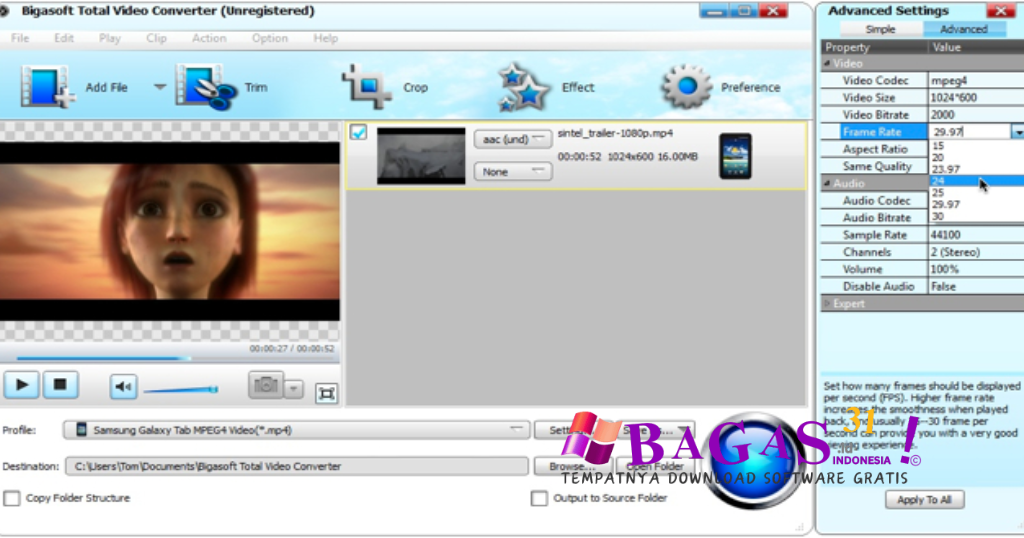Expand the Expert properties section

(x=827, y=304)
